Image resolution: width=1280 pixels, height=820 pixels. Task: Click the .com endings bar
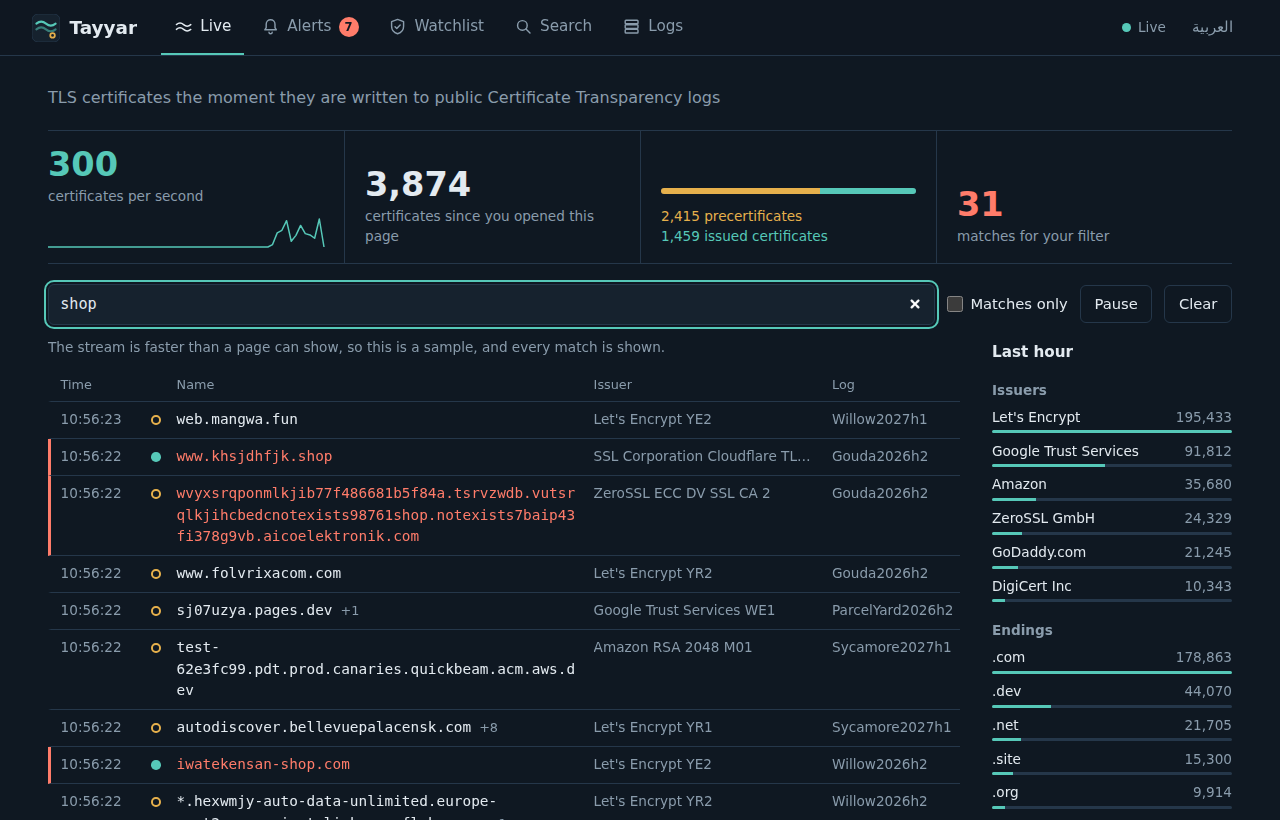pos(1112,672)
